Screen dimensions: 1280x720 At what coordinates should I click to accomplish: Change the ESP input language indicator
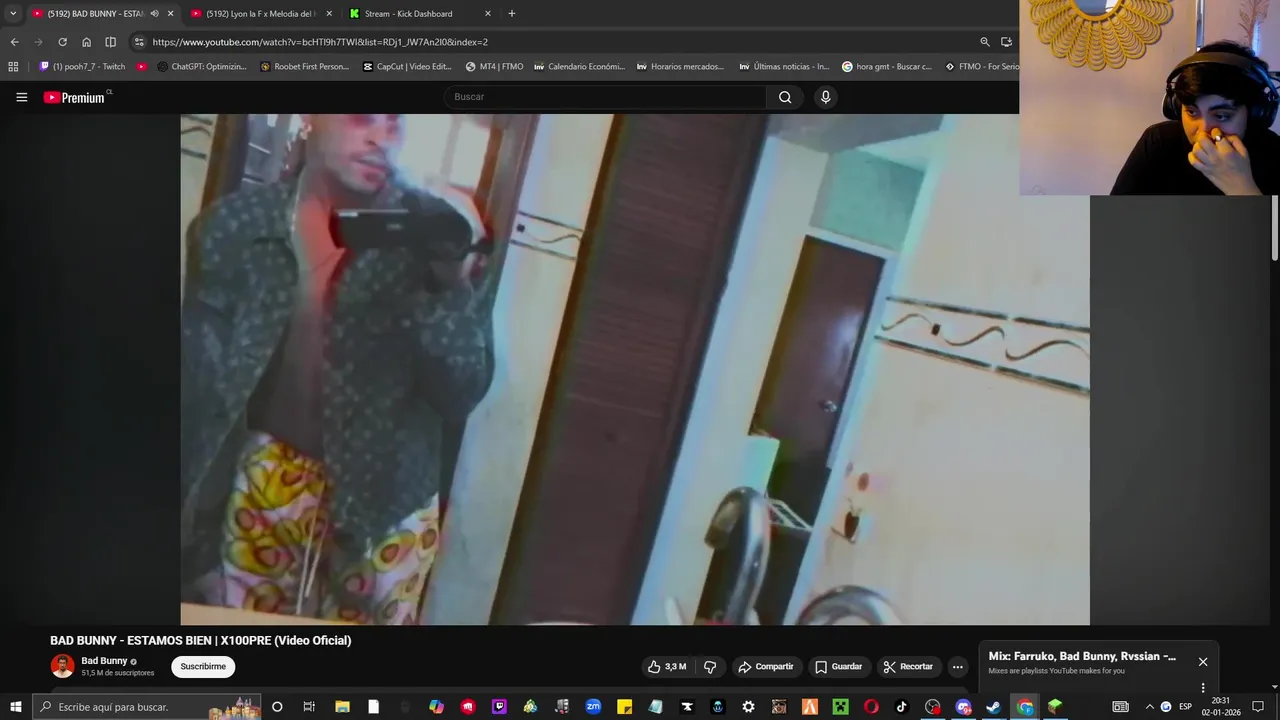point(1185,707)
